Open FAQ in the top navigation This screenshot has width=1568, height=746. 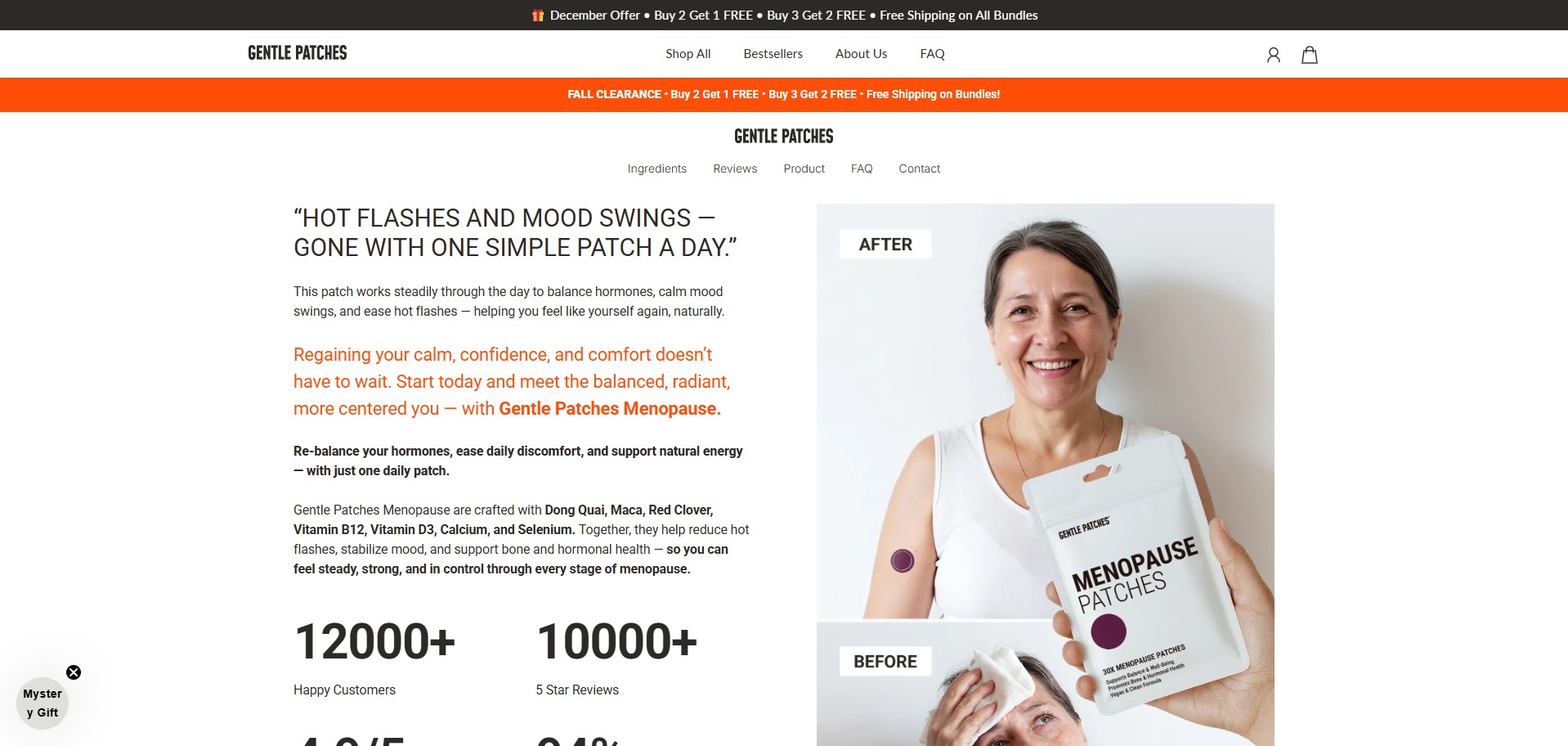[x=932, y=54]
